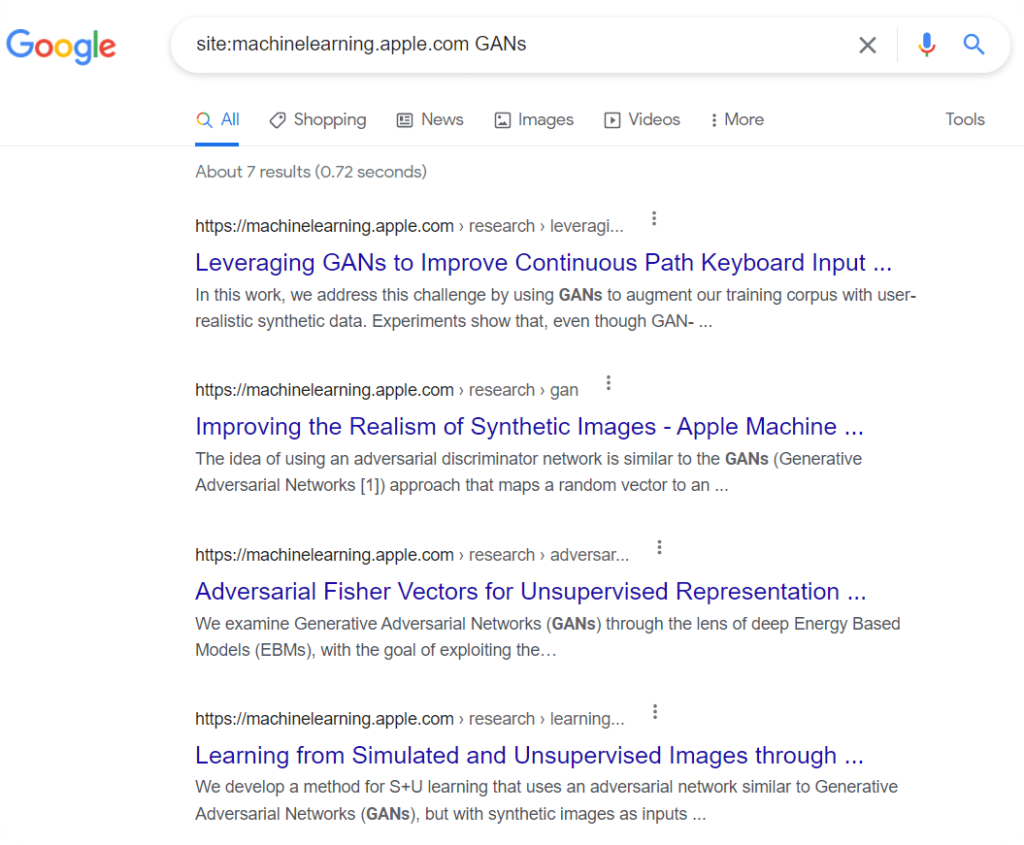Screen dimensions: 1024x845
Task: Open Adversarial Fisher Vectors for Unsupervised Representation link
Action: coord(531,592)
